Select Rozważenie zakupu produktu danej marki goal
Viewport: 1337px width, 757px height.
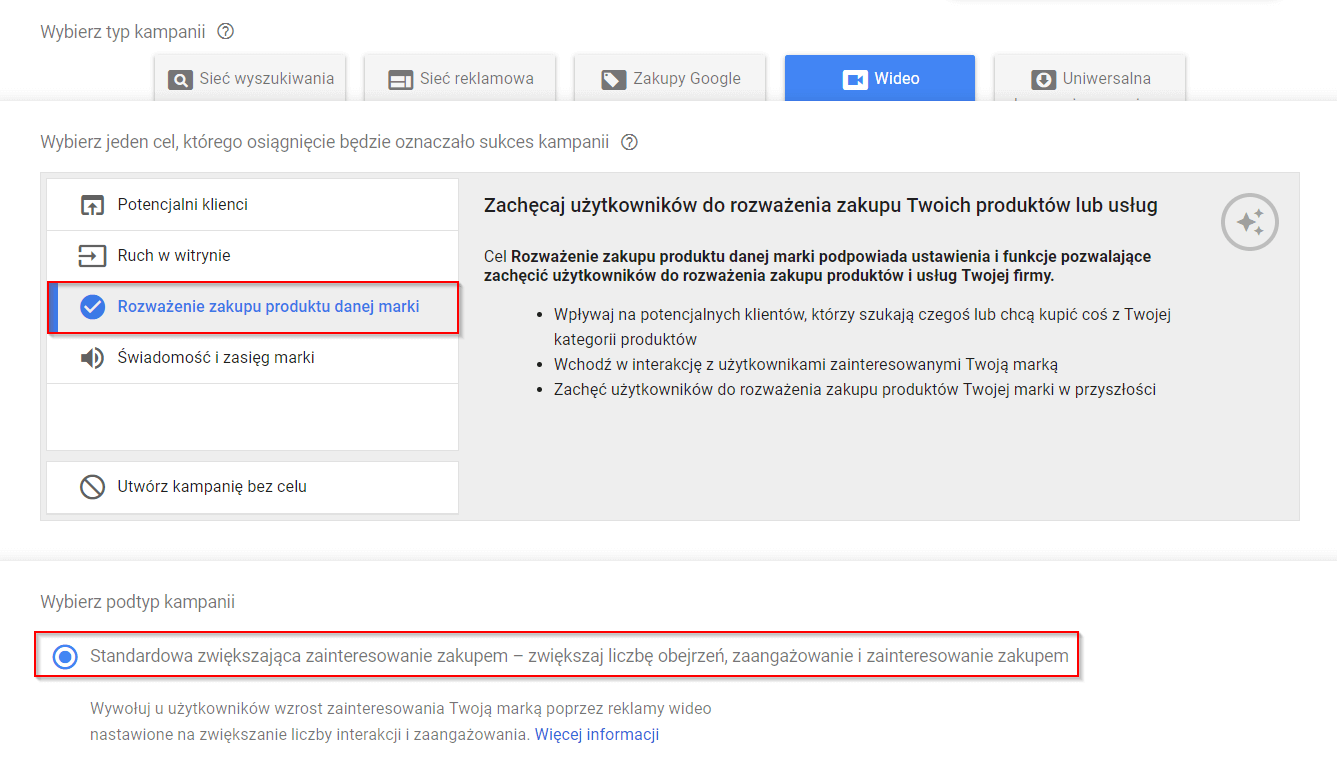268,307
